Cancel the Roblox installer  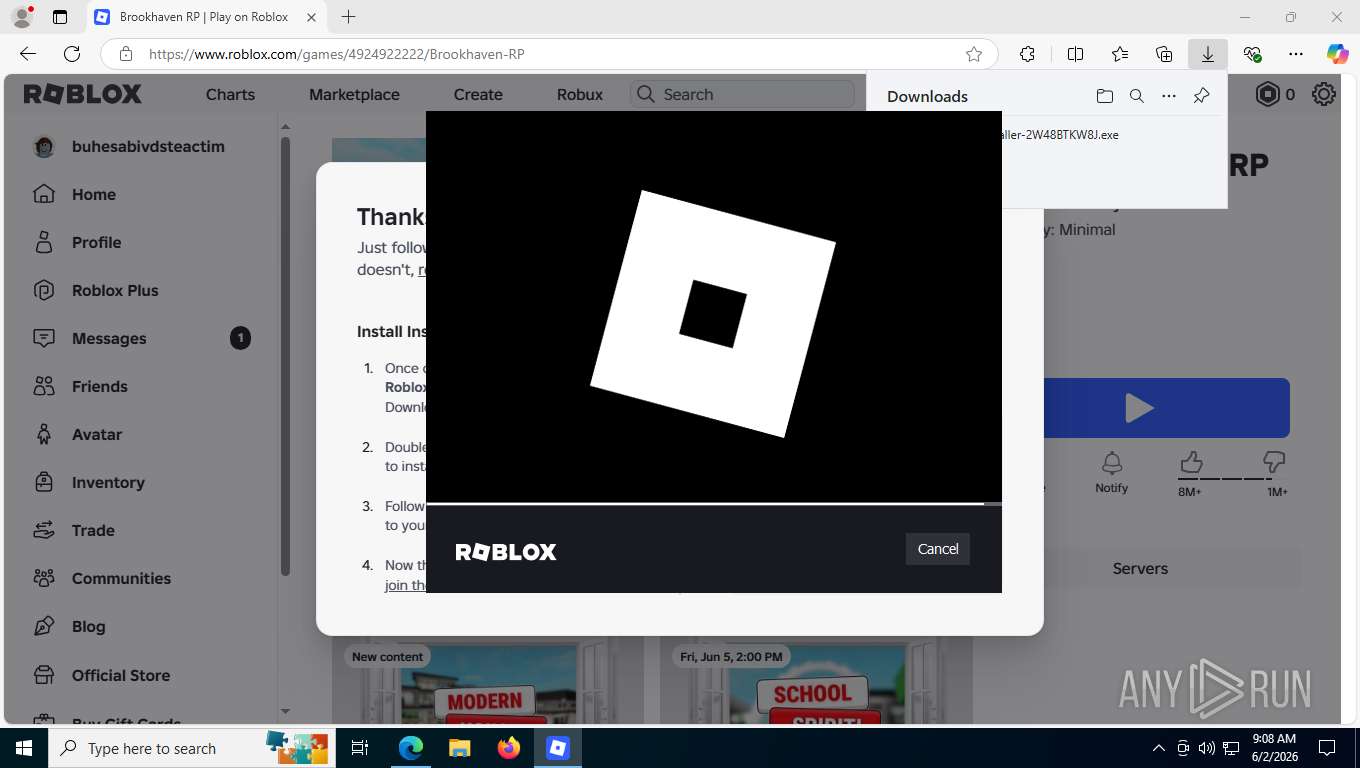(938, 549)
